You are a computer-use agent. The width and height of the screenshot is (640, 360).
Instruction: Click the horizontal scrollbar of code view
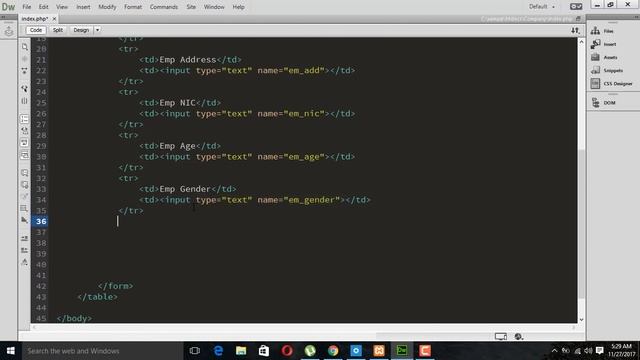(304, 327)
